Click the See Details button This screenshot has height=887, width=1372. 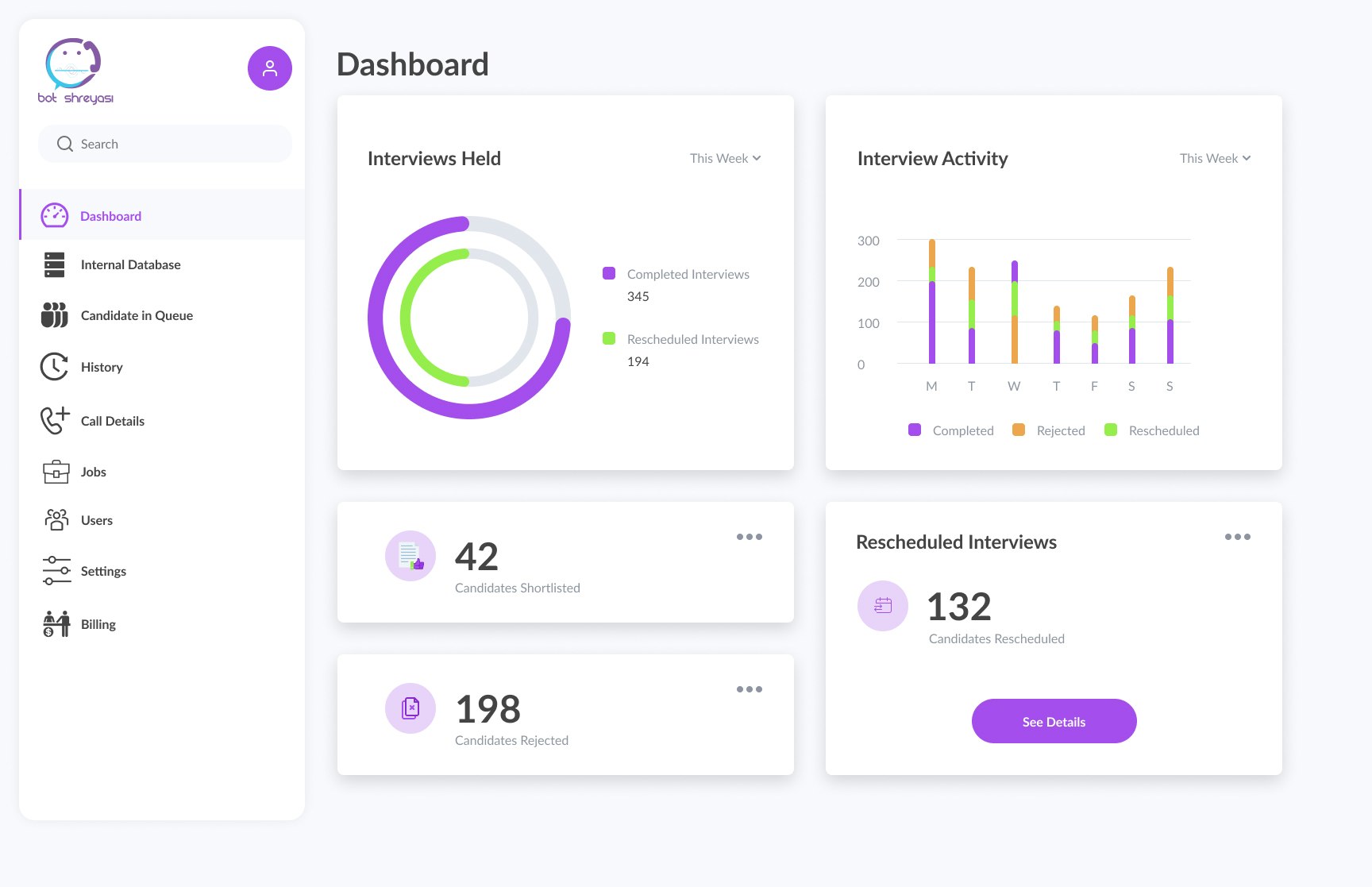point(1054,721)
